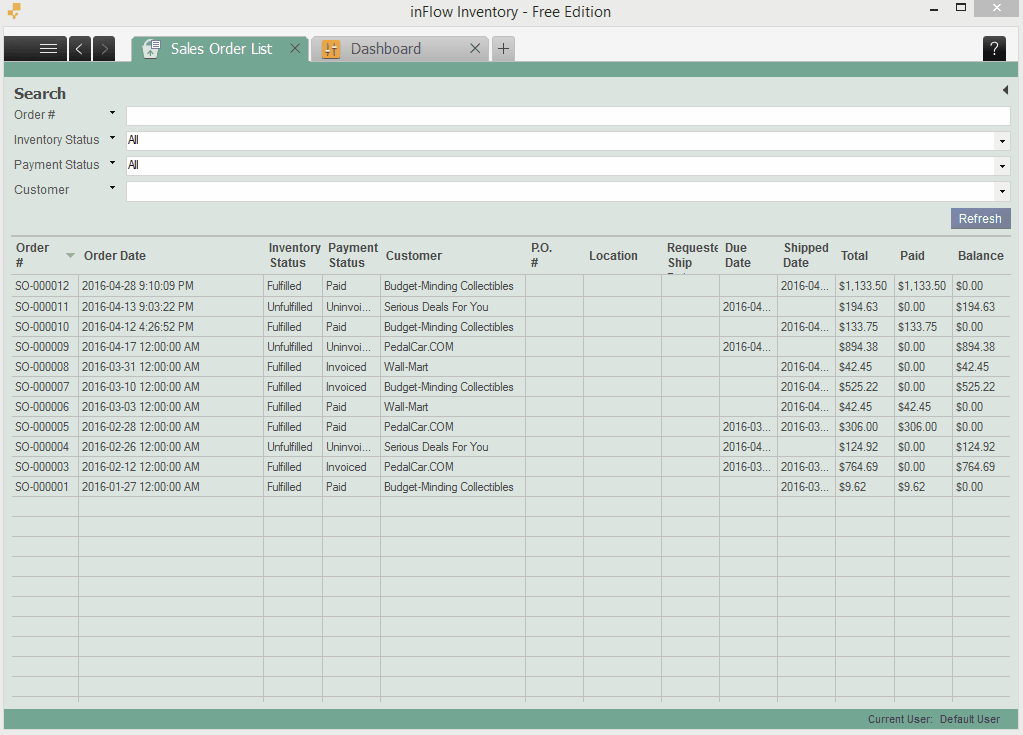Click Serious Deals For You in SO-000004 row
The height and width of the screenshot is (735, 1023).
(436, 447)
